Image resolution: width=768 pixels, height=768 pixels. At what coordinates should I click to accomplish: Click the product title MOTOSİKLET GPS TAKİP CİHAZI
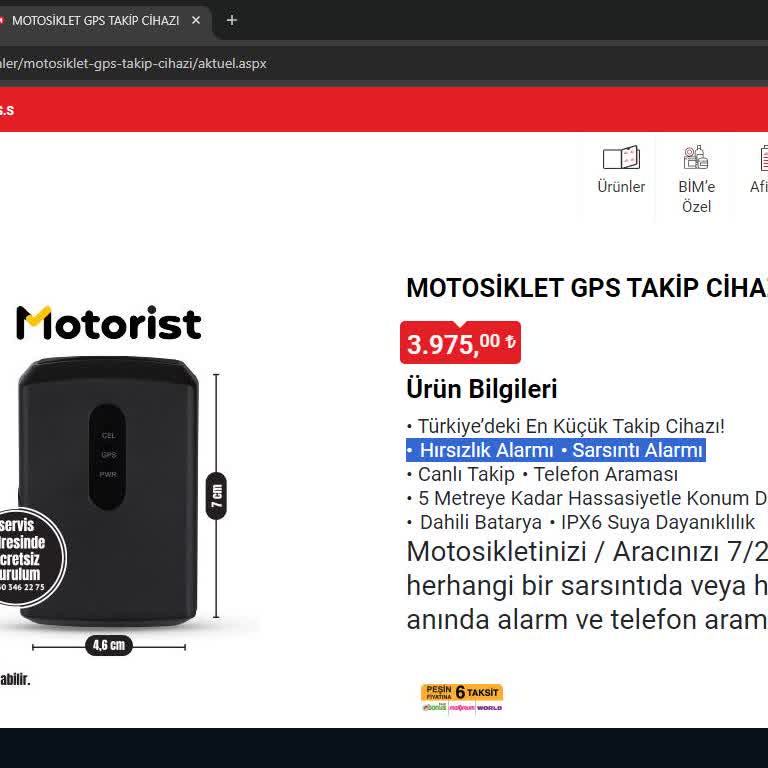point(587,288)
